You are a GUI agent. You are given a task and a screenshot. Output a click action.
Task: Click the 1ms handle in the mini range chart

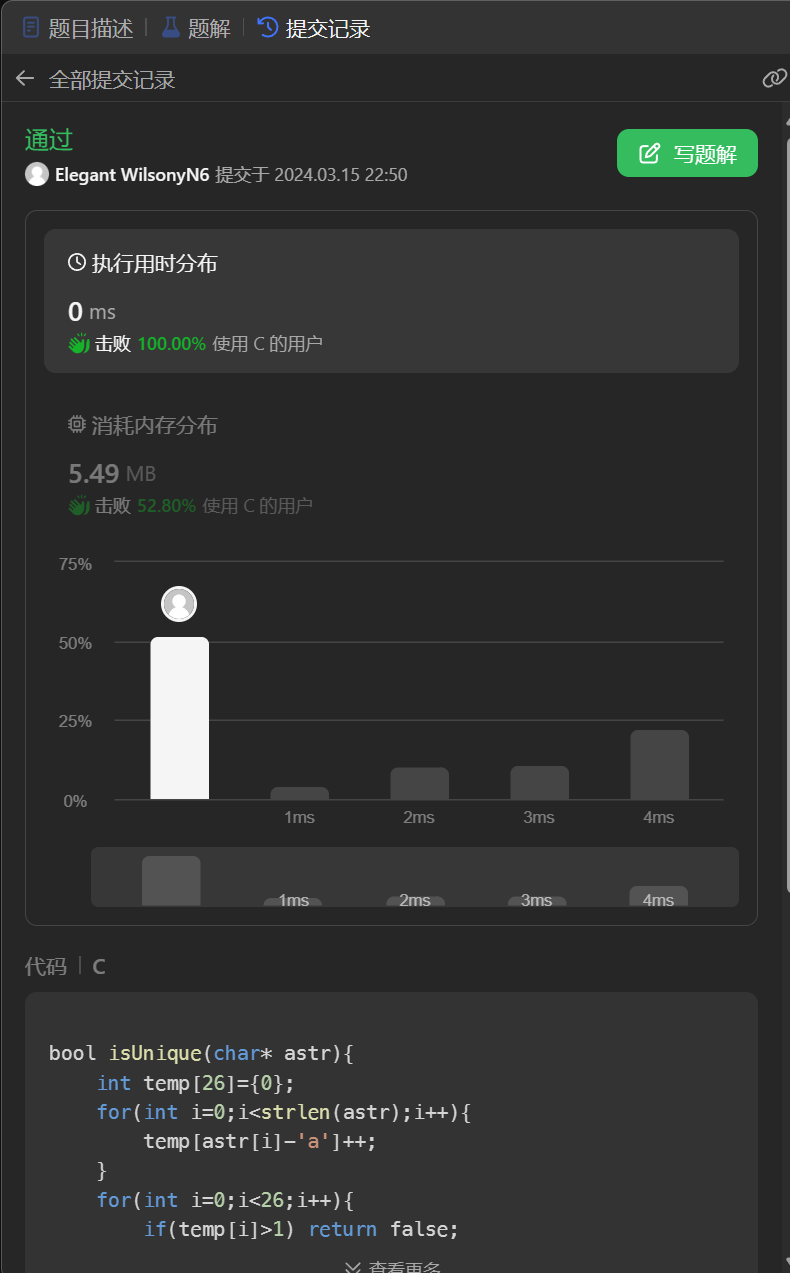pyautogui.click(x=293, y=901)
